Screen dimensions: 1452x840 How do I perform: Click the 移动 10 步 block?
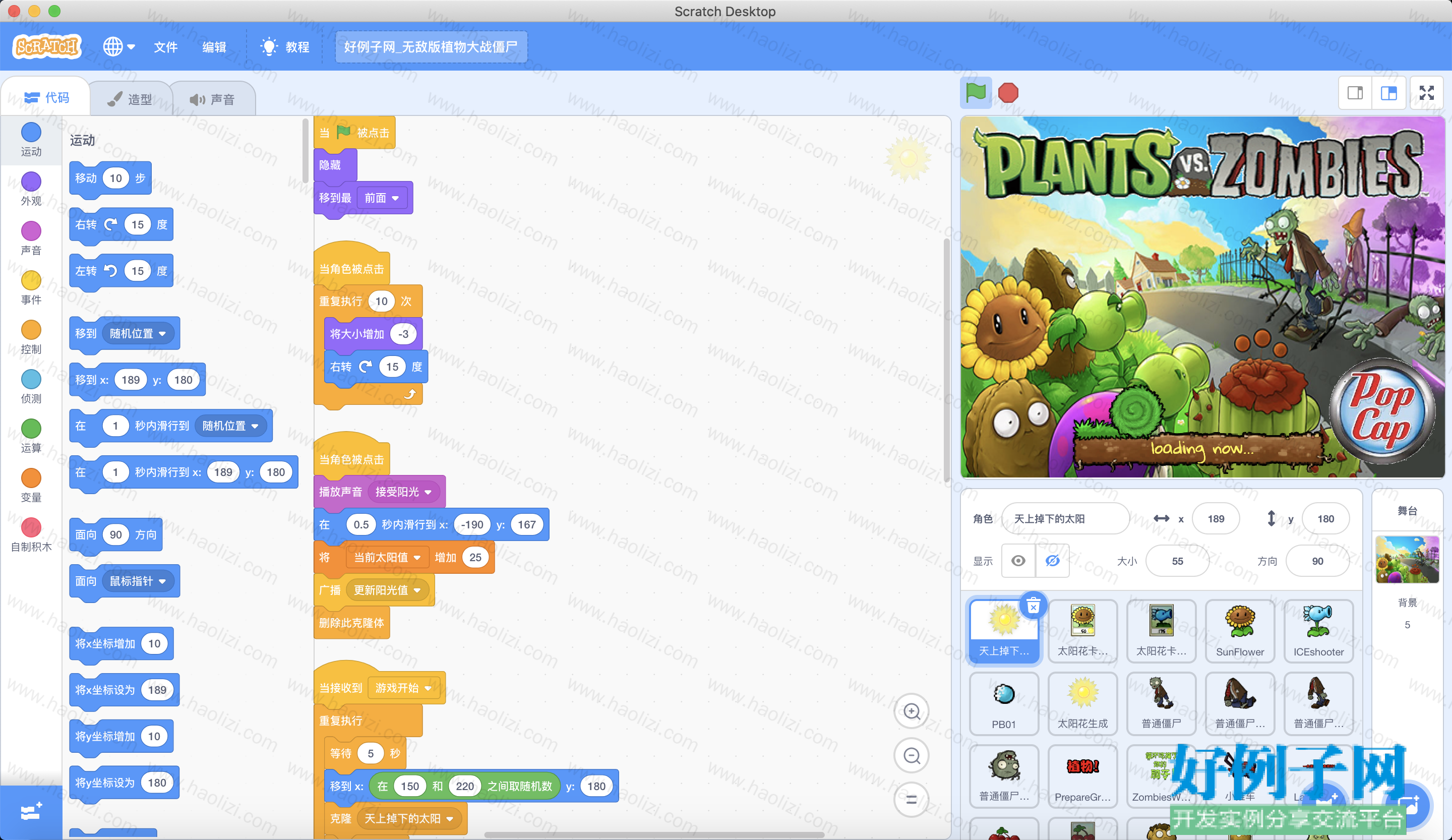pos(110,178)
